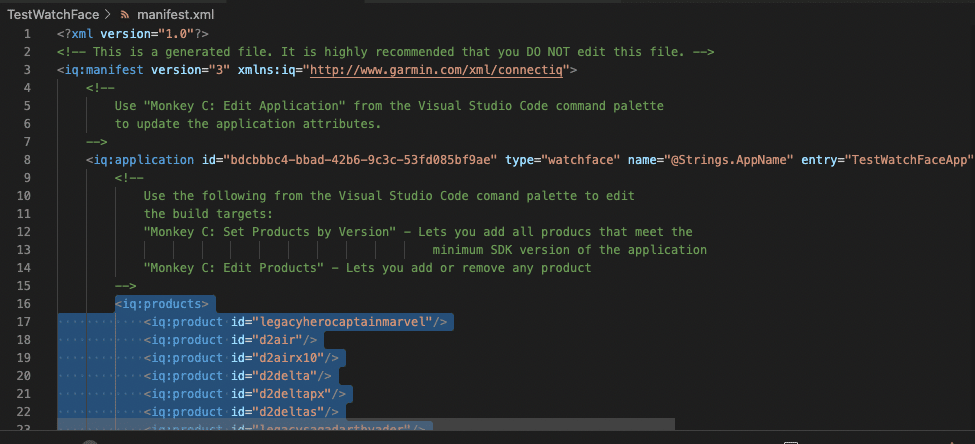
Task: Click the XML file icon in the breadcrumb
Action: click(124, 16)
